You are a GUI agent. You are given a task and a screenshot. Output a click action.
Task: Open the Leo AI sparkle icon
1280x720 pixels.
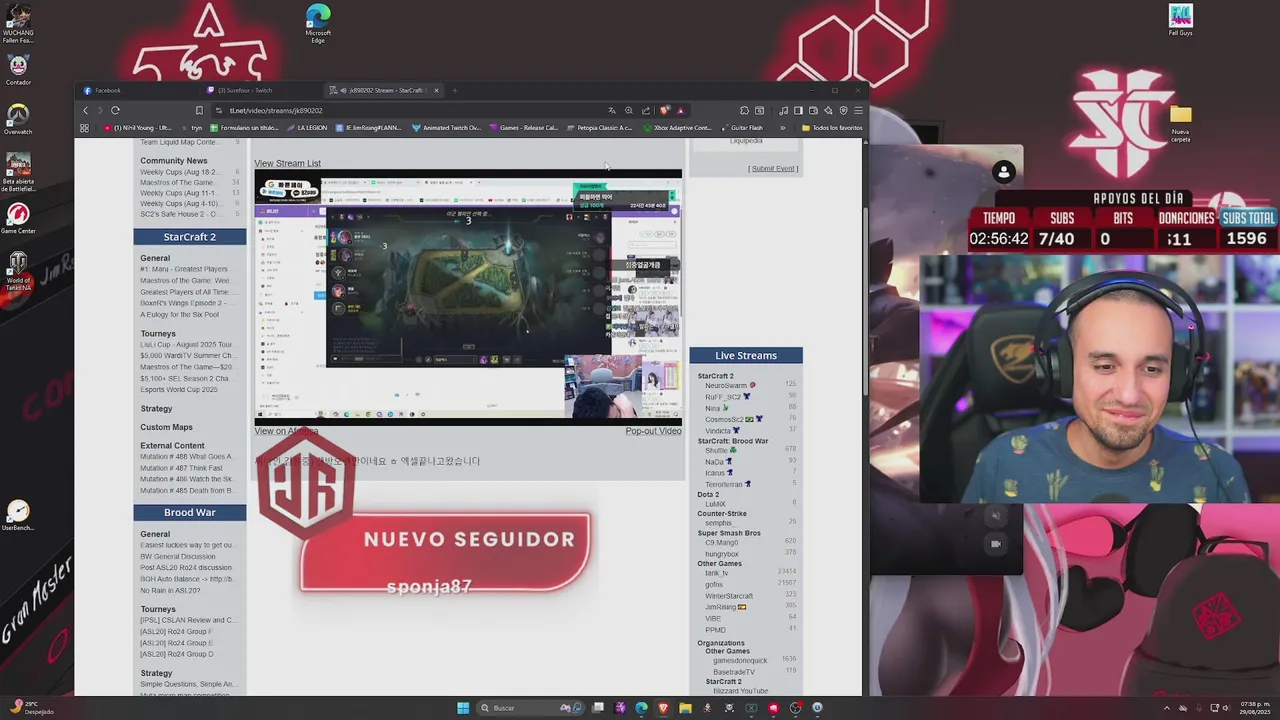coord(828,110)
